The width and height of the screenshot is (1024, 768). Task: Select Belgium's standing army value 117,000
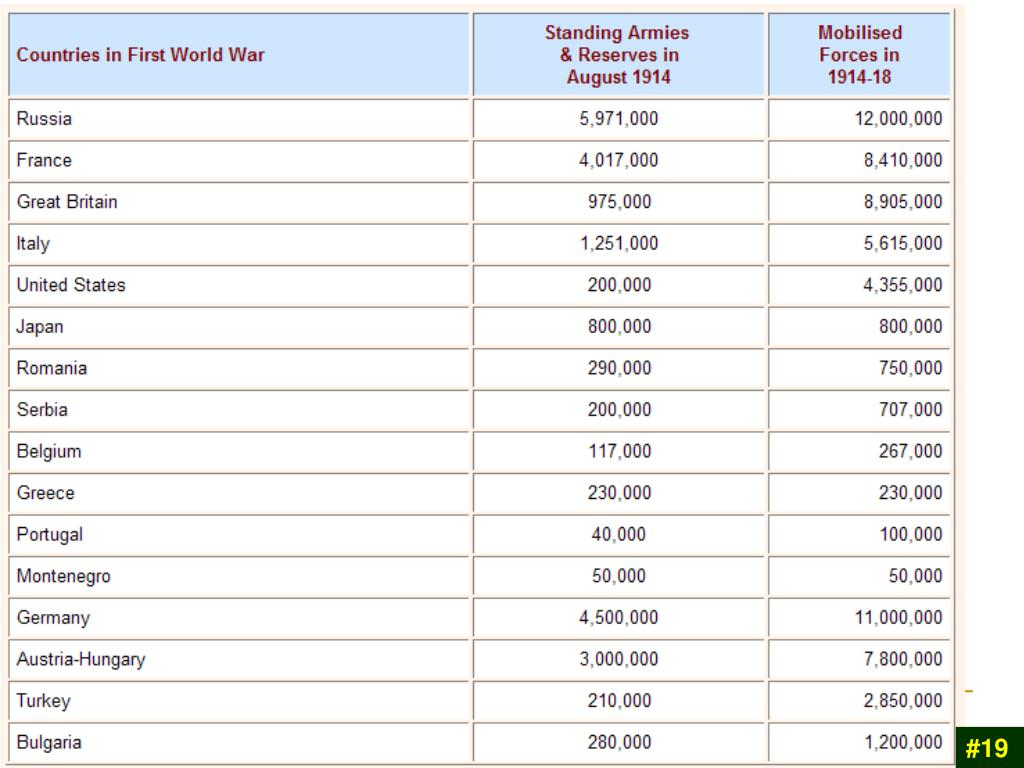(x=619, y=451)
